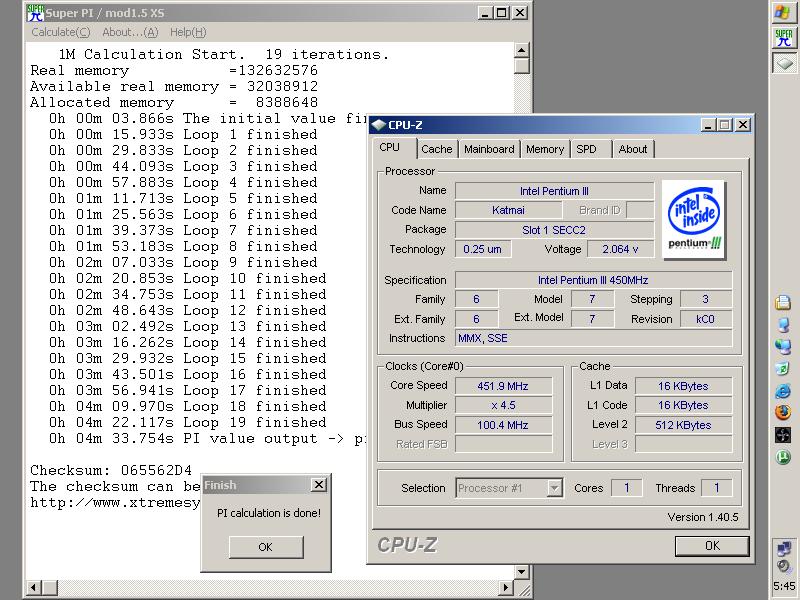Close the Finish dialog

318,485
